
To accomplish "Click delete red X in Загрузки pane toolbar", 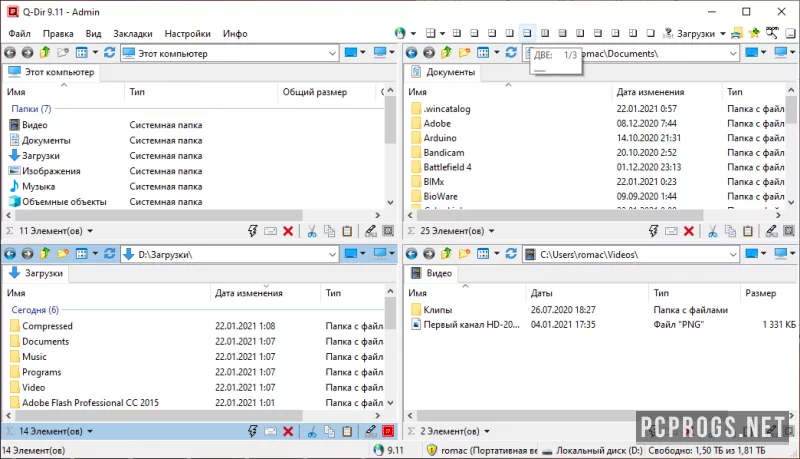I will (288, 431).
